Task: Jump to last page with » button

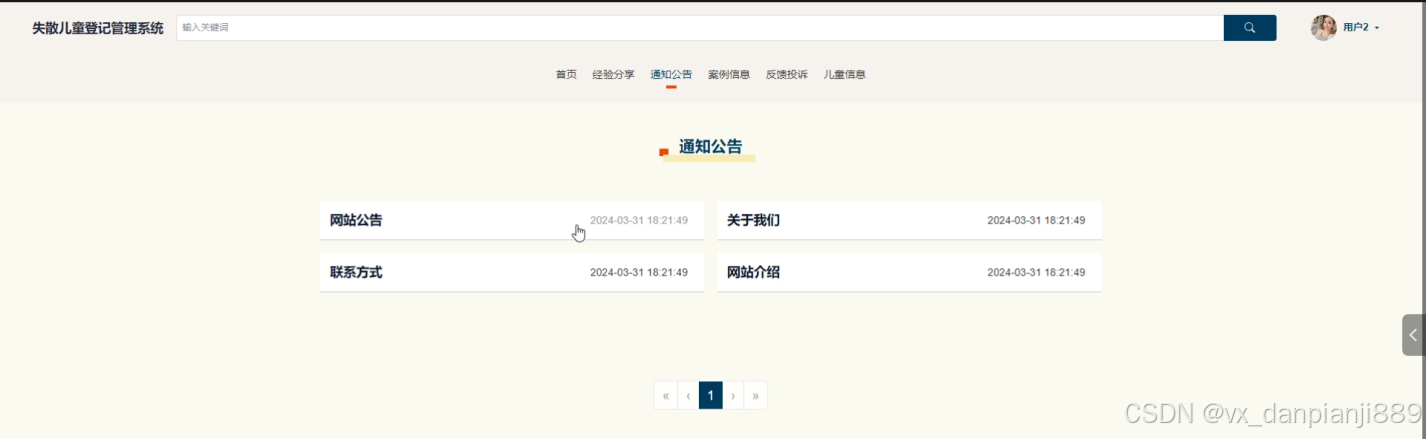Action: pyautogui.click(x=755, y=396)
